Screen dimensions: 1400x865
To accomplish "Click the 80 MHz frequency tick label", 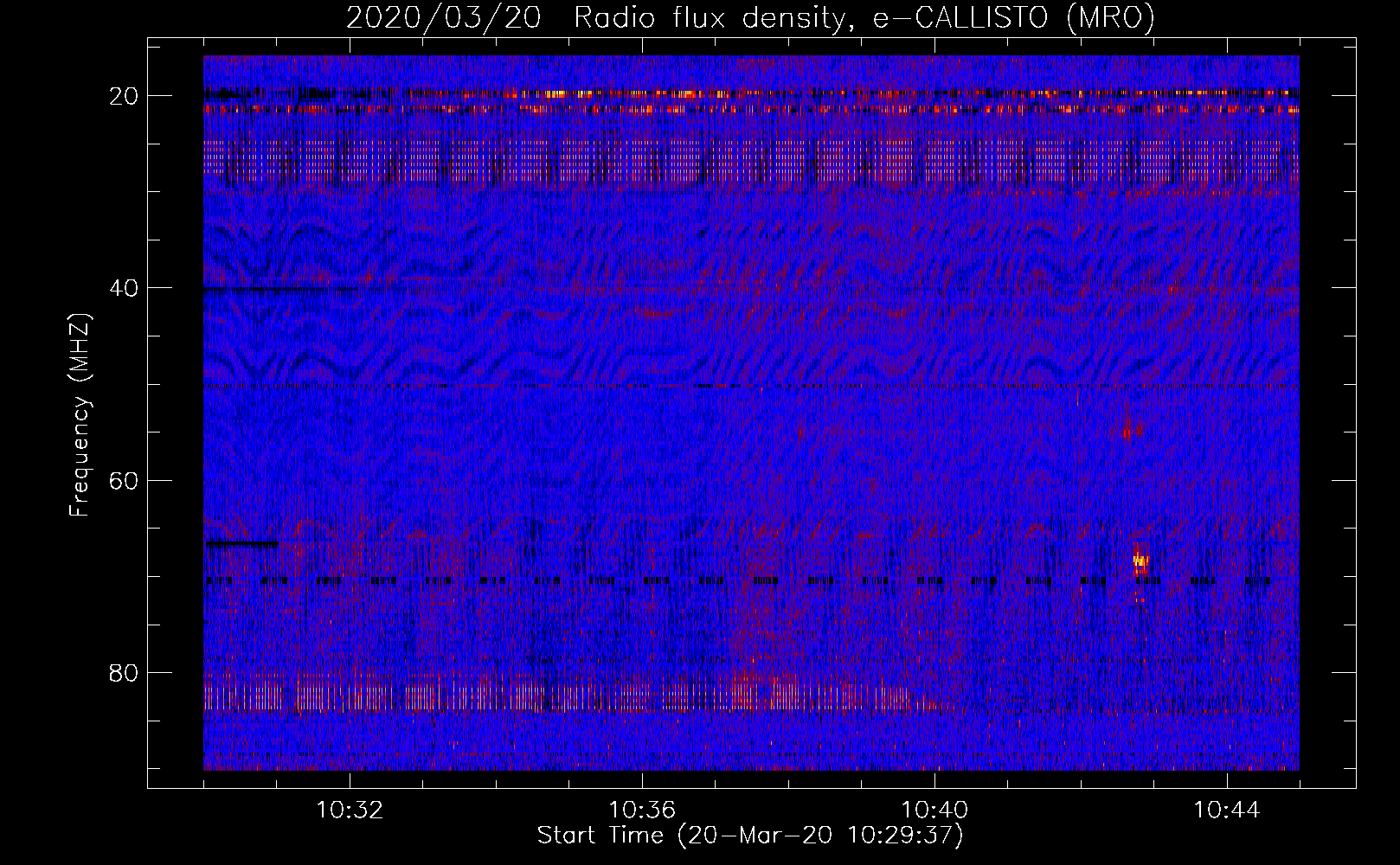I will point(124,672).
